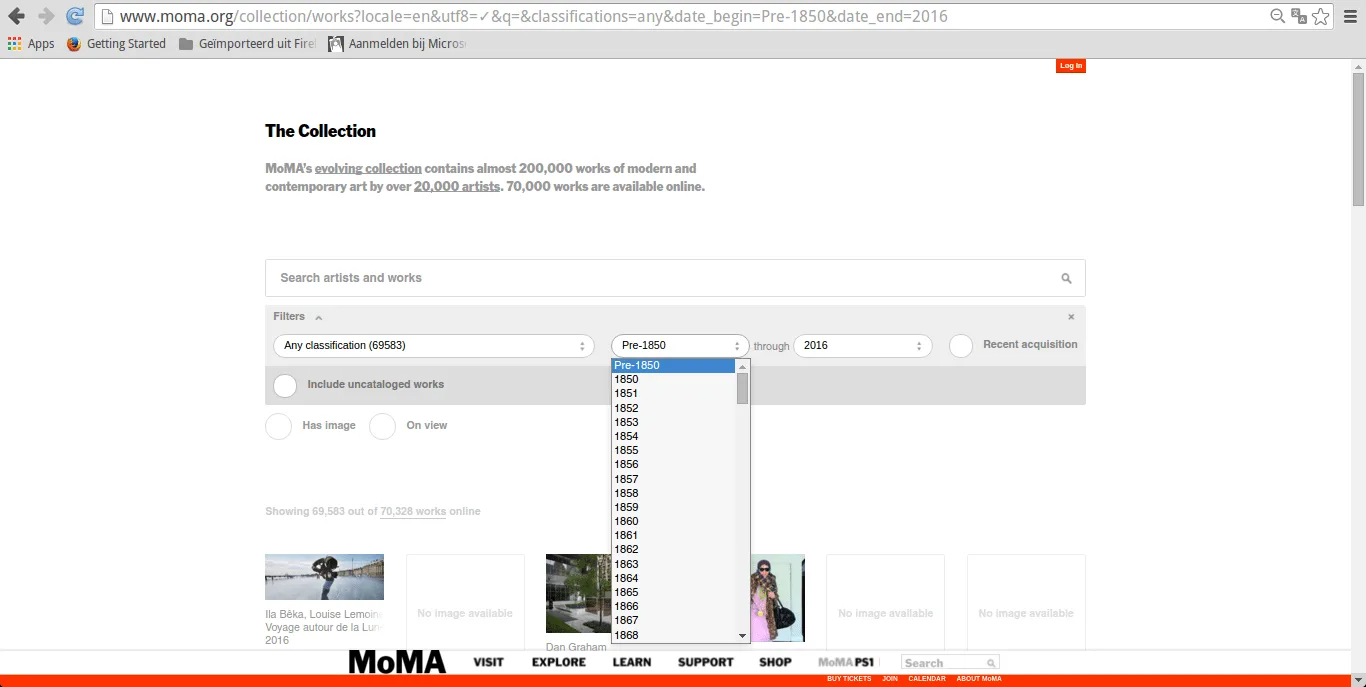Close the Filters panel with the x icon
The height and width of the screenshot is (687, 1366).
[1071, 317]
